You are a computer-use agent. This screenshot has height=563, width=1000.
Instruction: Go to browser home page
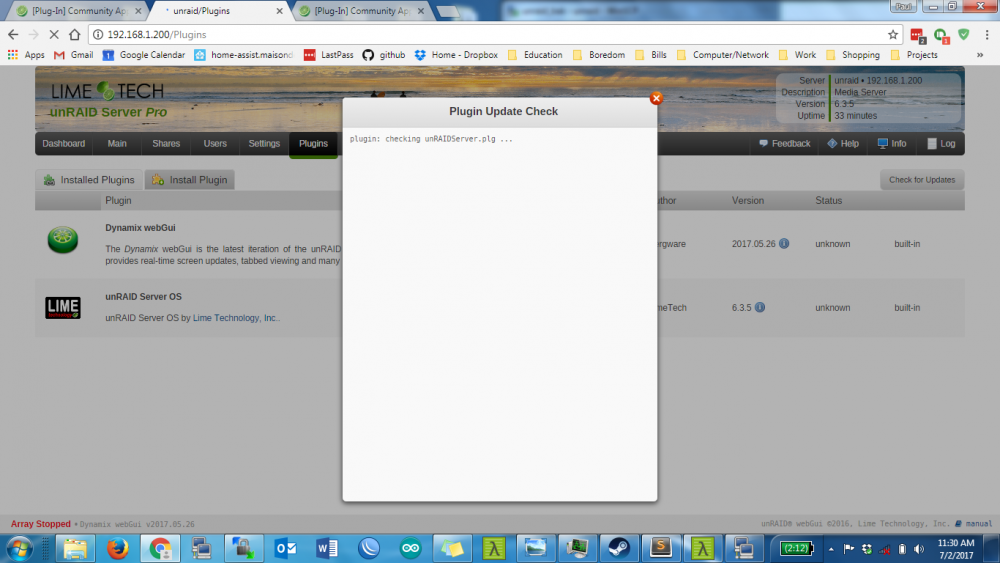tap(75, 34)
